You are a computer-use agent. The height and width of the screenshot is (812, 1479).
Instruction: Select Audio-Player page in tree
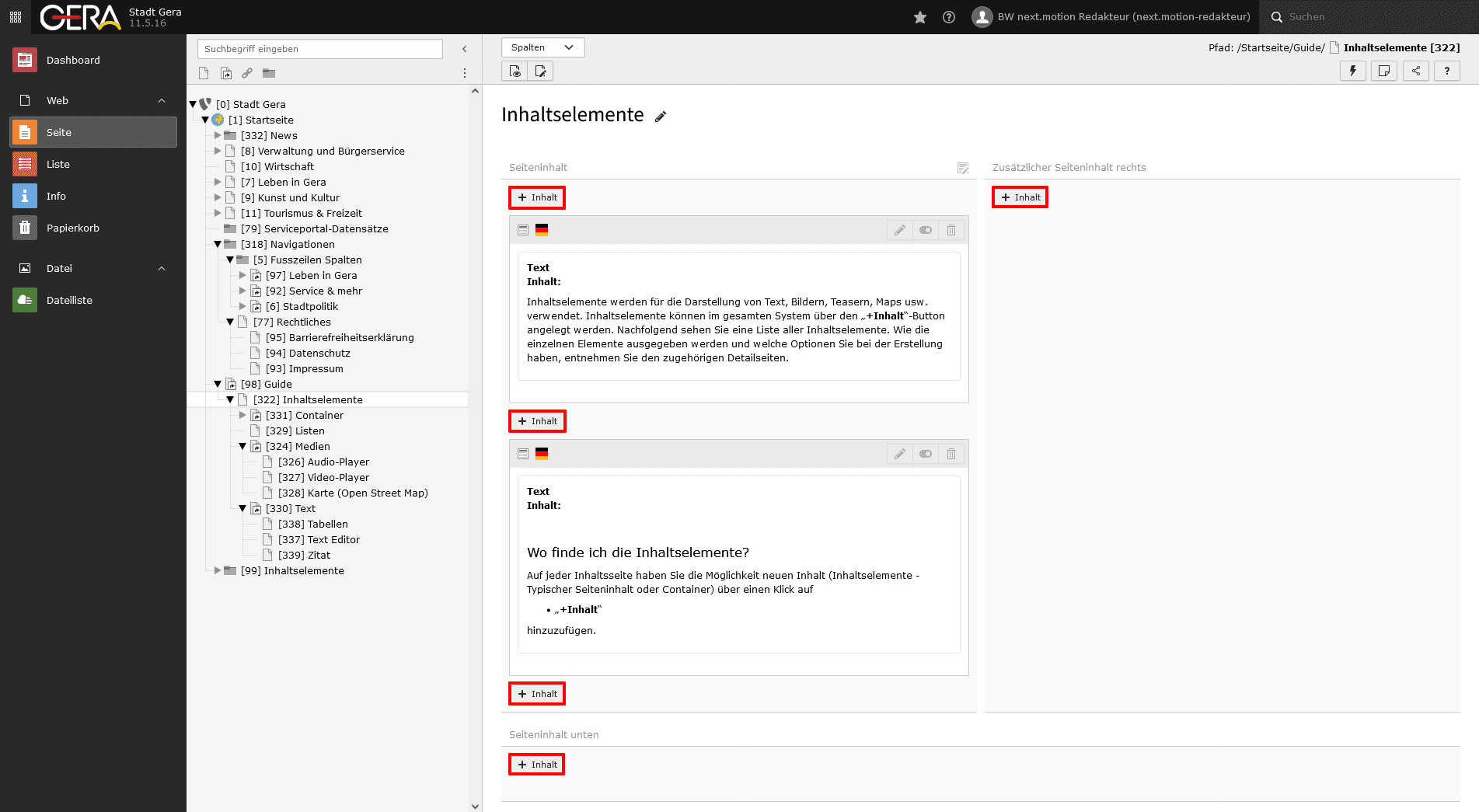(324, 462)
